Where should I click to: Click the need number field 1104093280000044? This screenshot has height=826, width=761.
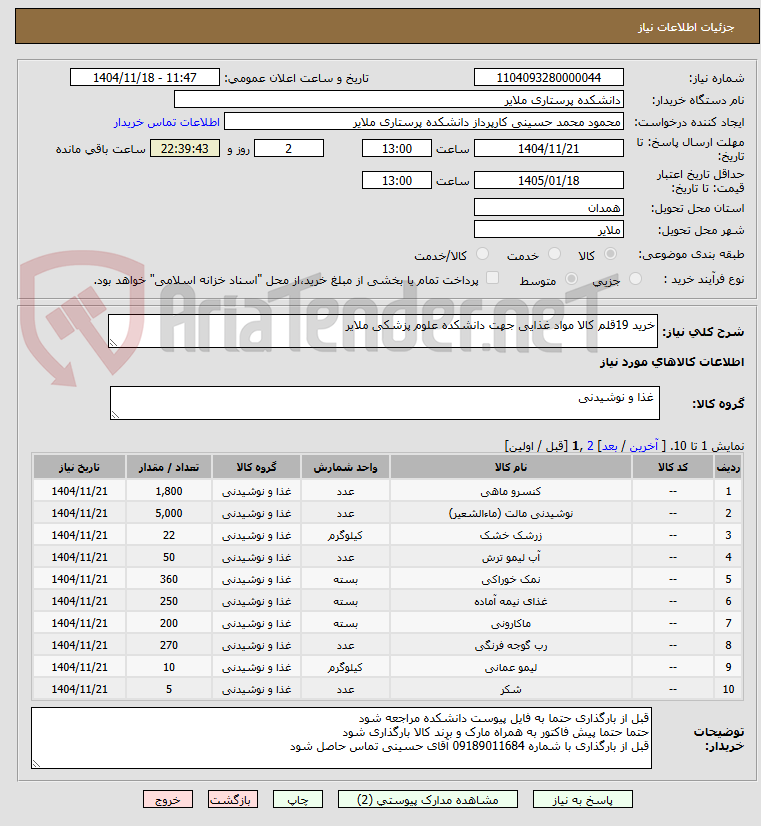click(549, 77)
